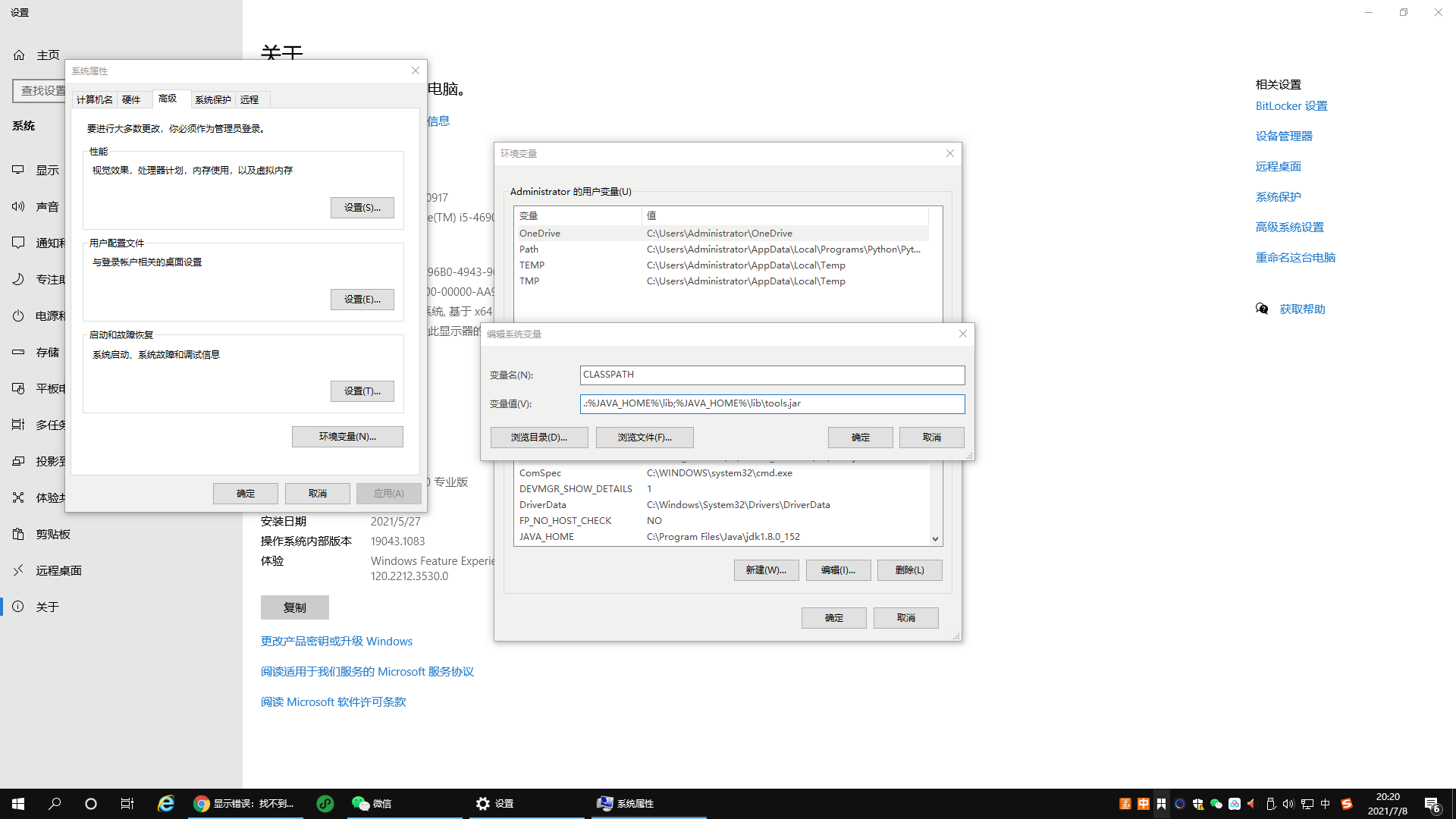Switch to the 硬件 tab
1456x819 pixels.
(131, 100)
